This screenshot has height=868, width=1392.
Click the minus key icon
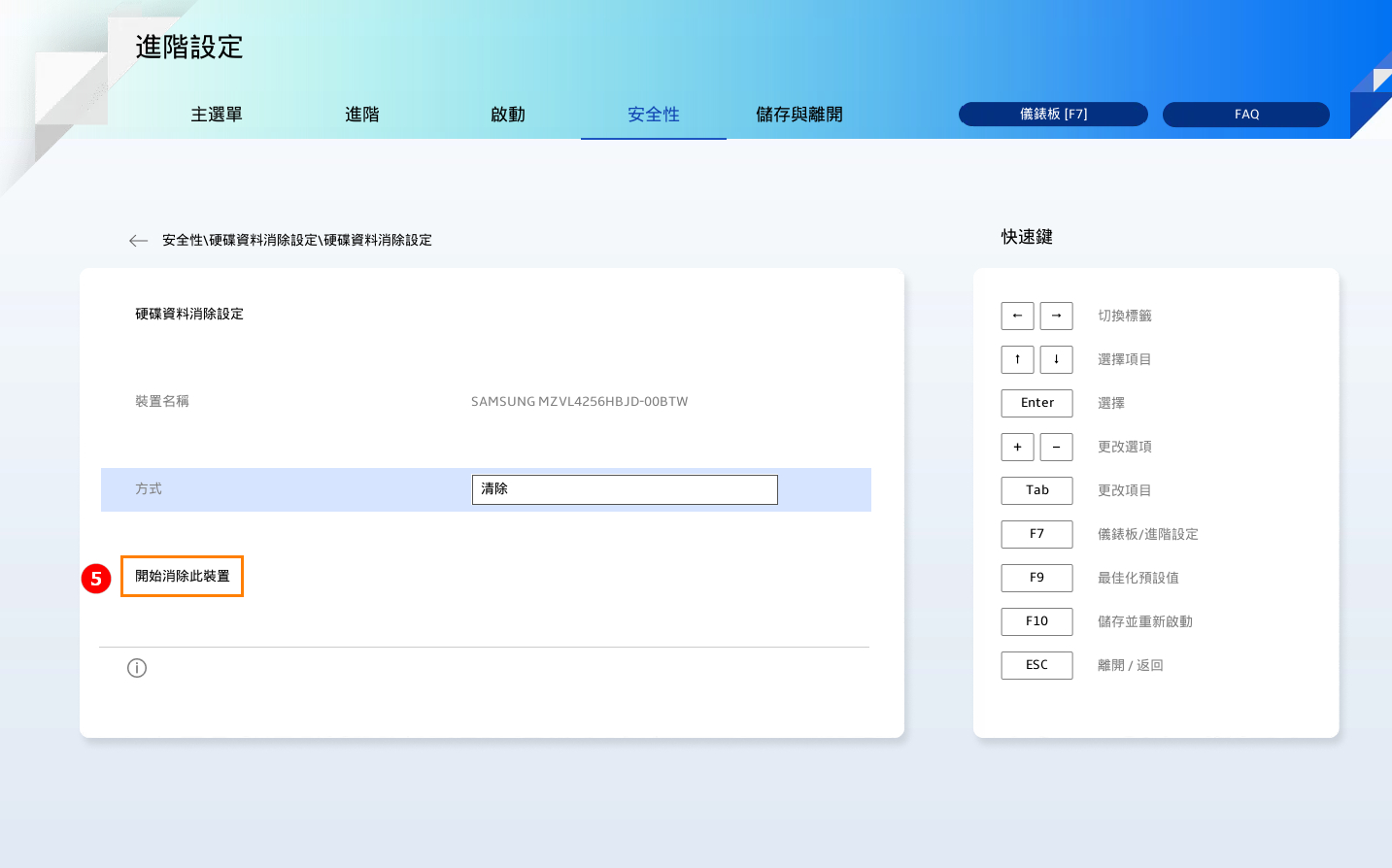1056,447
